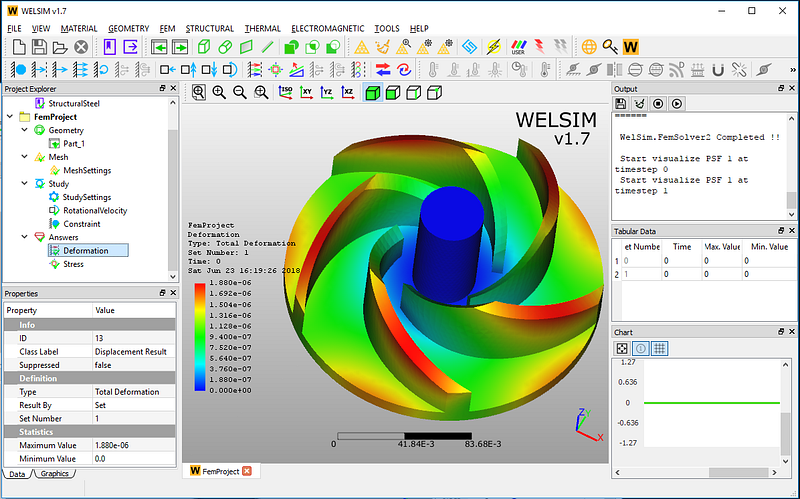Open the MATERIAL menu

79,29
